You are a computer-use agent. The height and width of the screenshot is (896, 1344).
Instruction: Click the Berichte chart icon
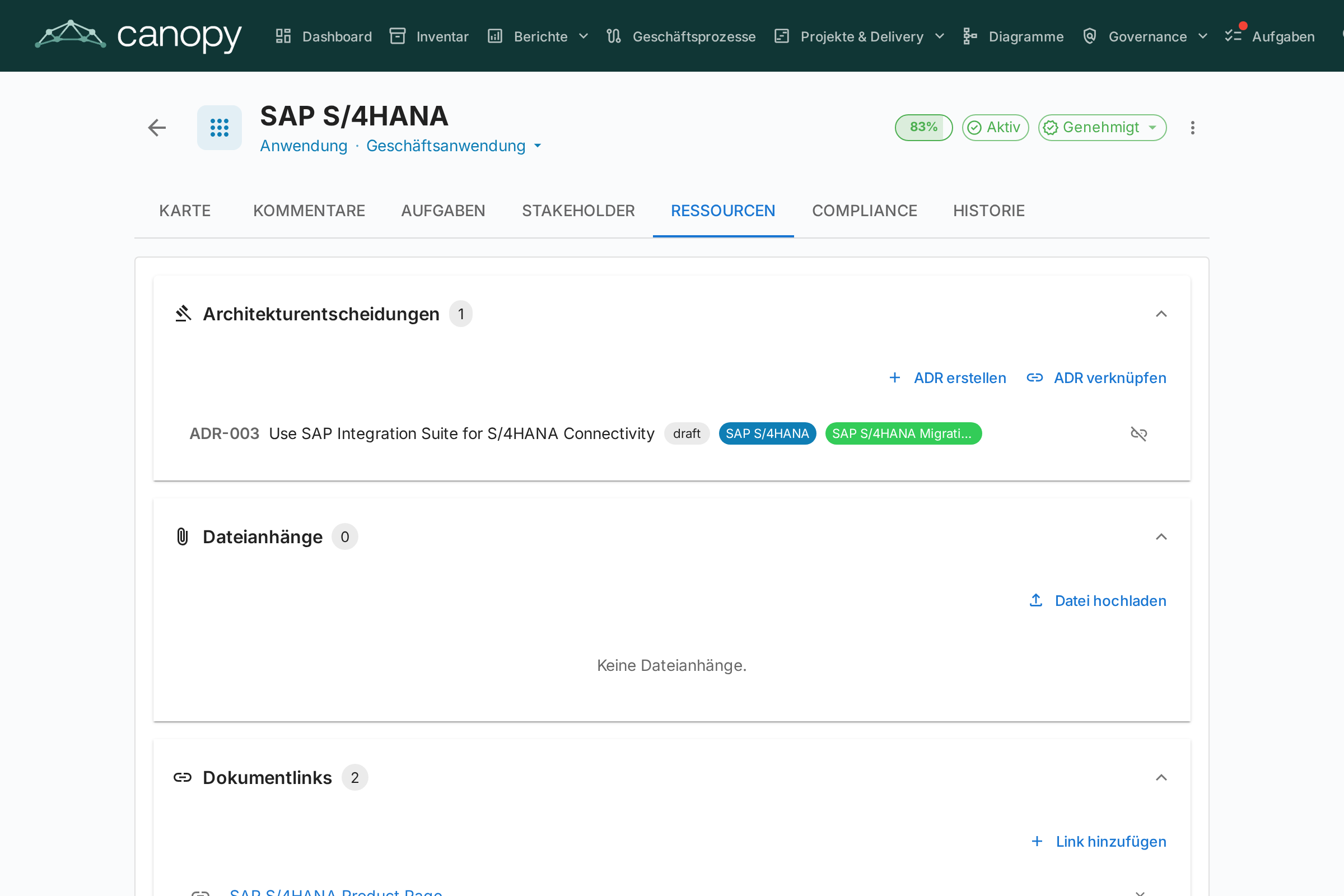495,36
